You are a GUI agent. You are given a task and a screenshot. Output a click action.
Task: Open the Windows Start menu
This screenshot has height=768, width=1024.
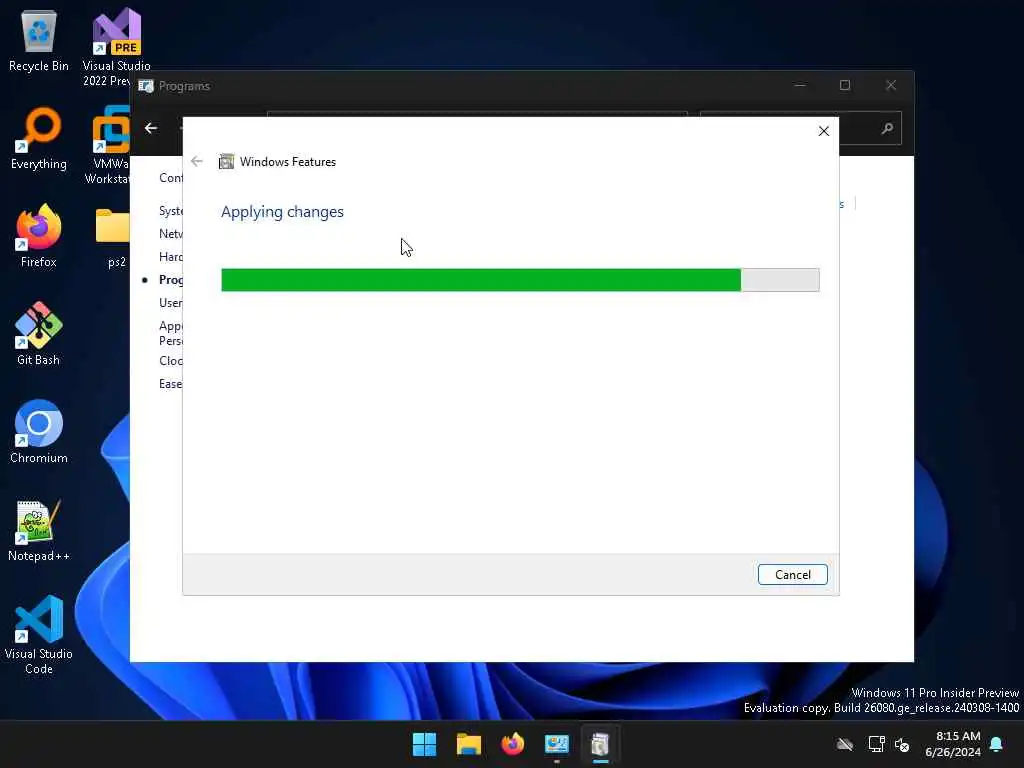424,744
